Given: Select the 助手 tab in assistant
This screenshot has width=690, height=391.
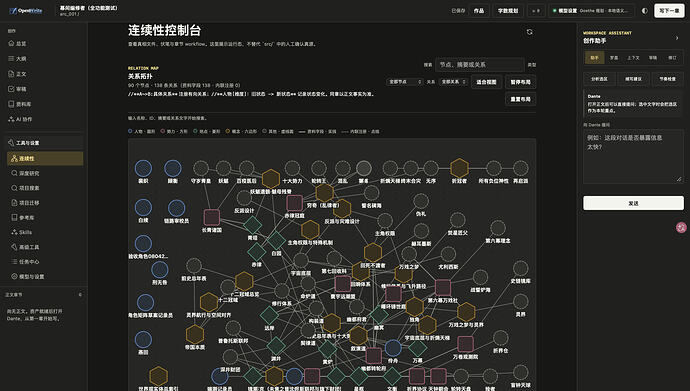Looking at the screenshot, I should (595, 58).
